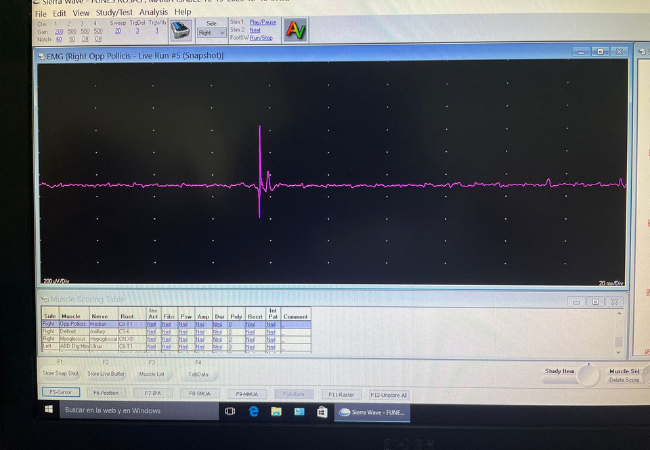This screenshot has height=450, width=650.
Task: Click the Muscle column header
Action: (71, 316)
